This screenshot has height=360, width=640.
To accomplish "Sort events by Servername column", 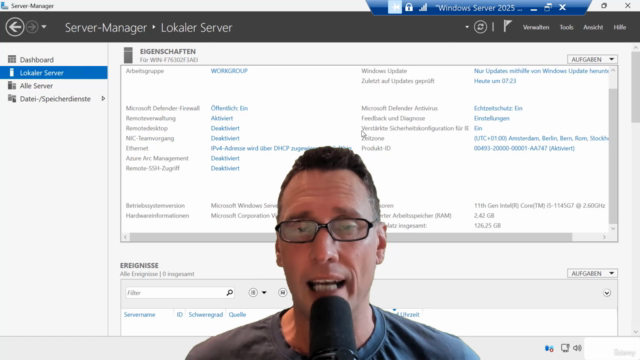I will (x=140, y=315).
